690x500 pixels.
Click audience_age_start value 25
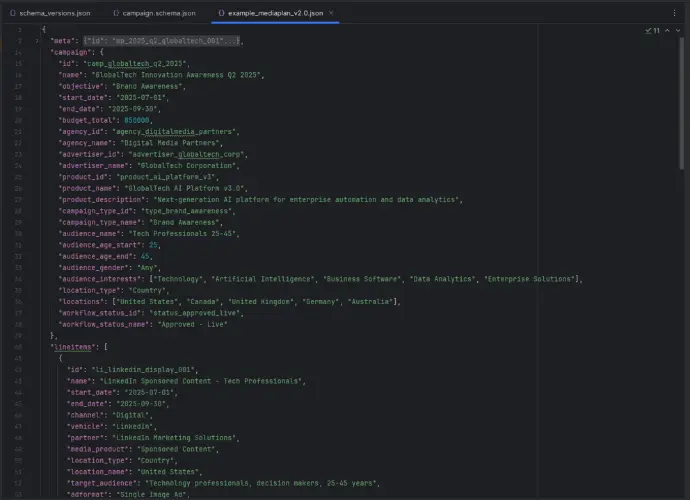pos(153,245)
